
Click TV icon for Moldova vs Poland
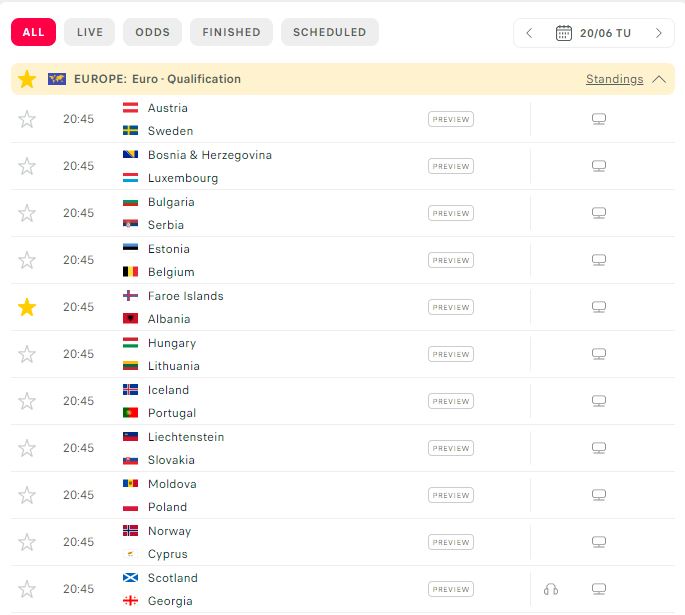click(x=599, y=495)
